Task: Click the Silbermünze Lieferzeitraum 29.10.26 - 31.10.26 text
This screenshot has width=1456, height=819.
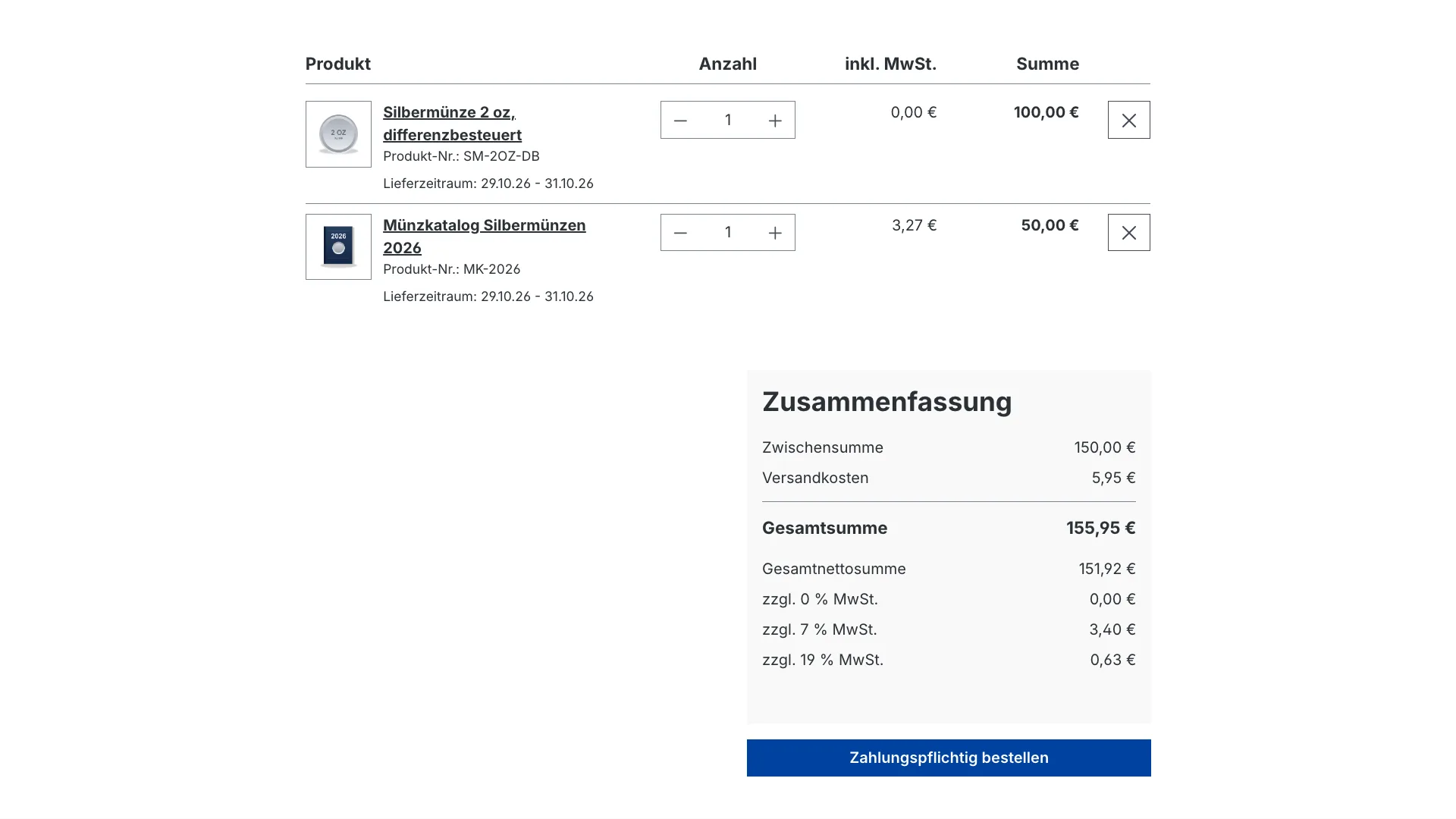Action: 488,184
